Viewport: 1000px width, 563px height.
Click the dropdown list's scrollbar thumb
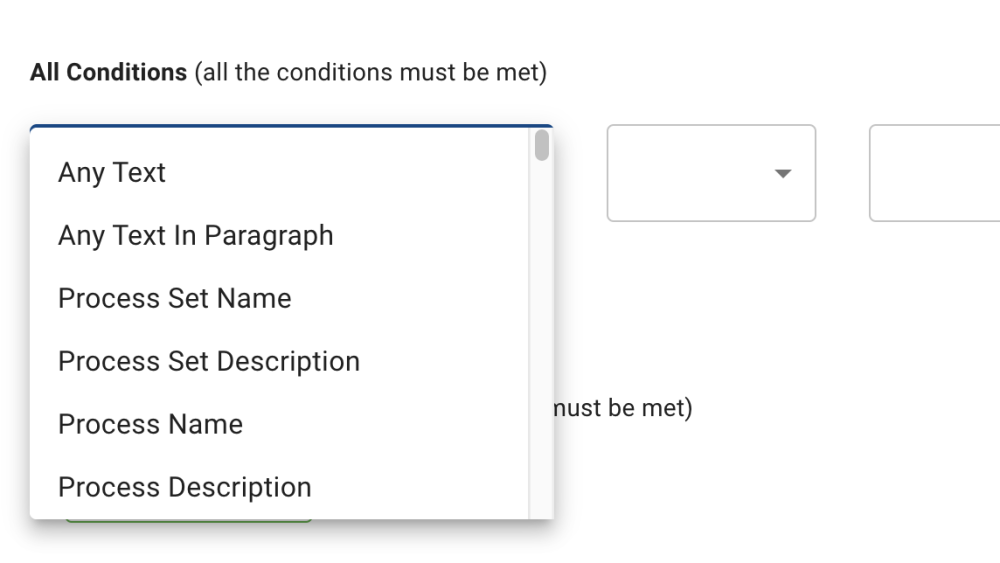[x=541, y=146]
